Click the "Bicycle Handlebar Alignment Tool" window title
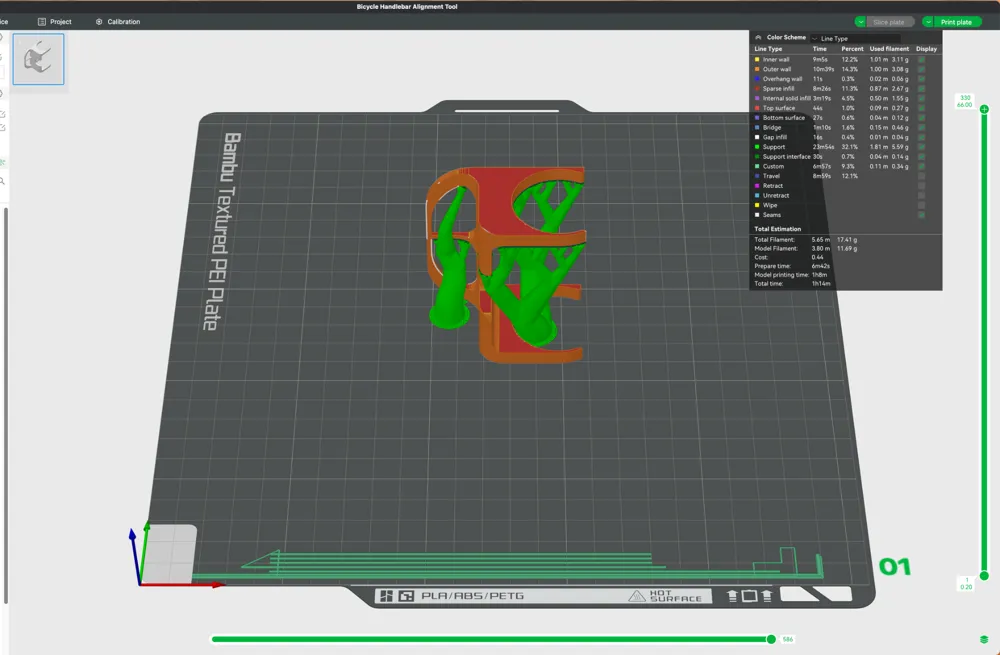 [x=407, y=6]
